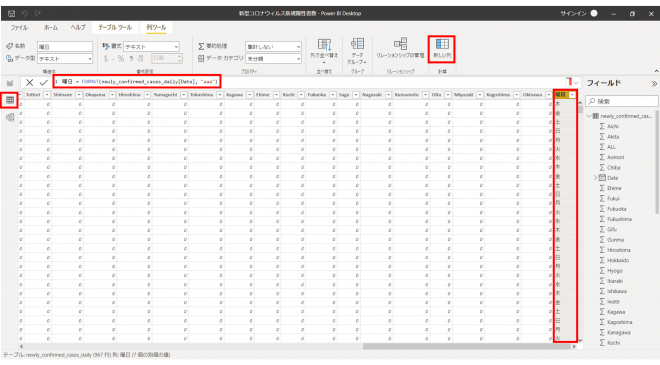Increment decimal places stepper up arrow

click(180, 56)
